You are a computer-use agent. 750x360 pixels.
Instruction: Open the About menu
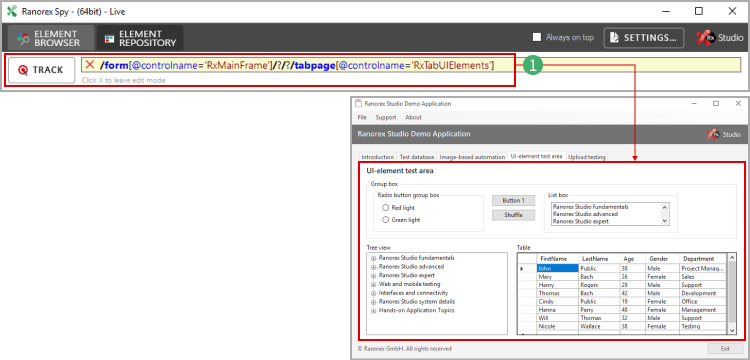[x=413, y=117]
